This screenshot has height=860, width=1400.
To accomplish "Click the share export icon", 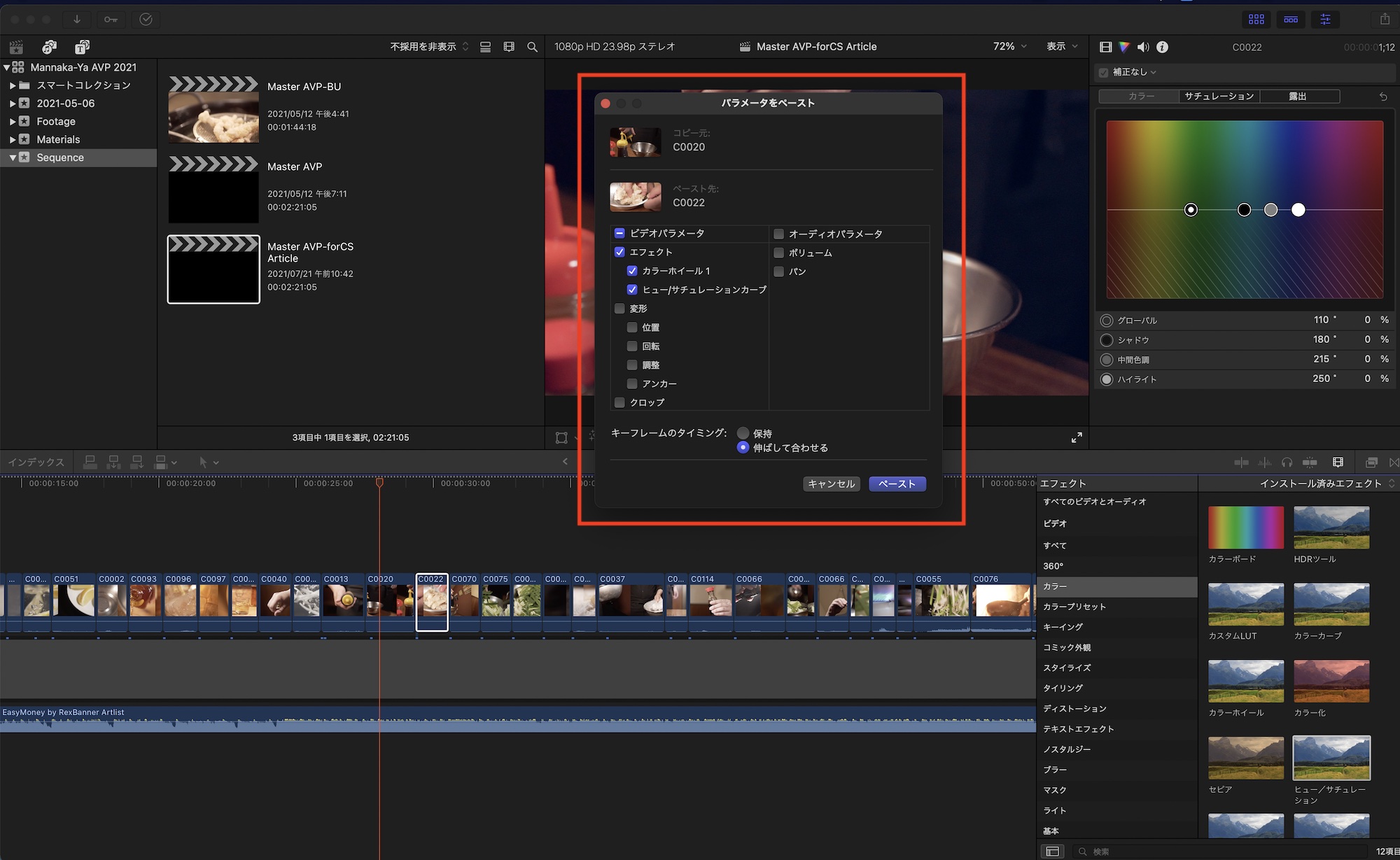I will (x=1385, y=20).
